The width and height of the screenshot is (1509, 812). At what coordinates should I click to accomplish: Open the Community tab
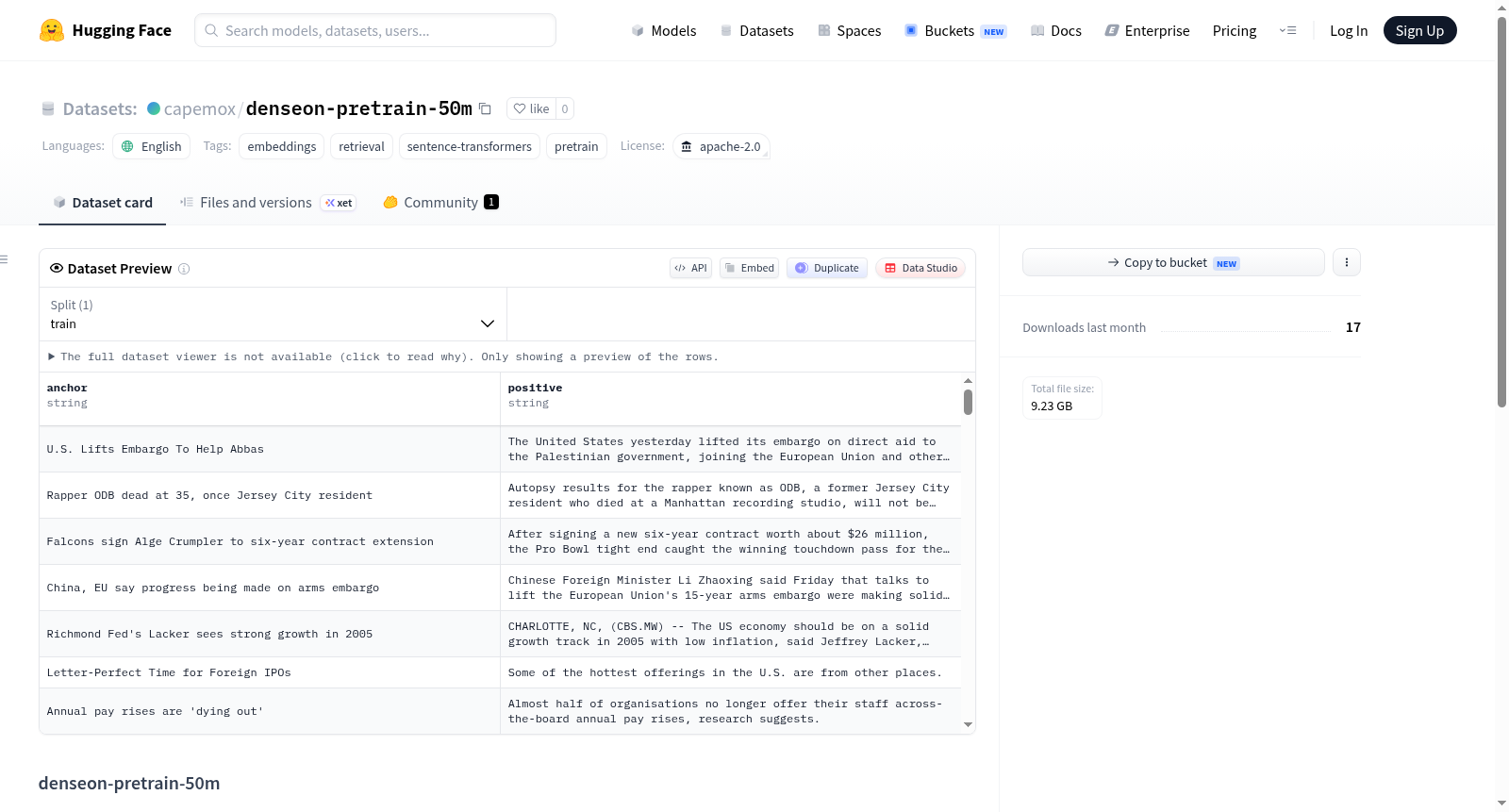pos(441,202)
